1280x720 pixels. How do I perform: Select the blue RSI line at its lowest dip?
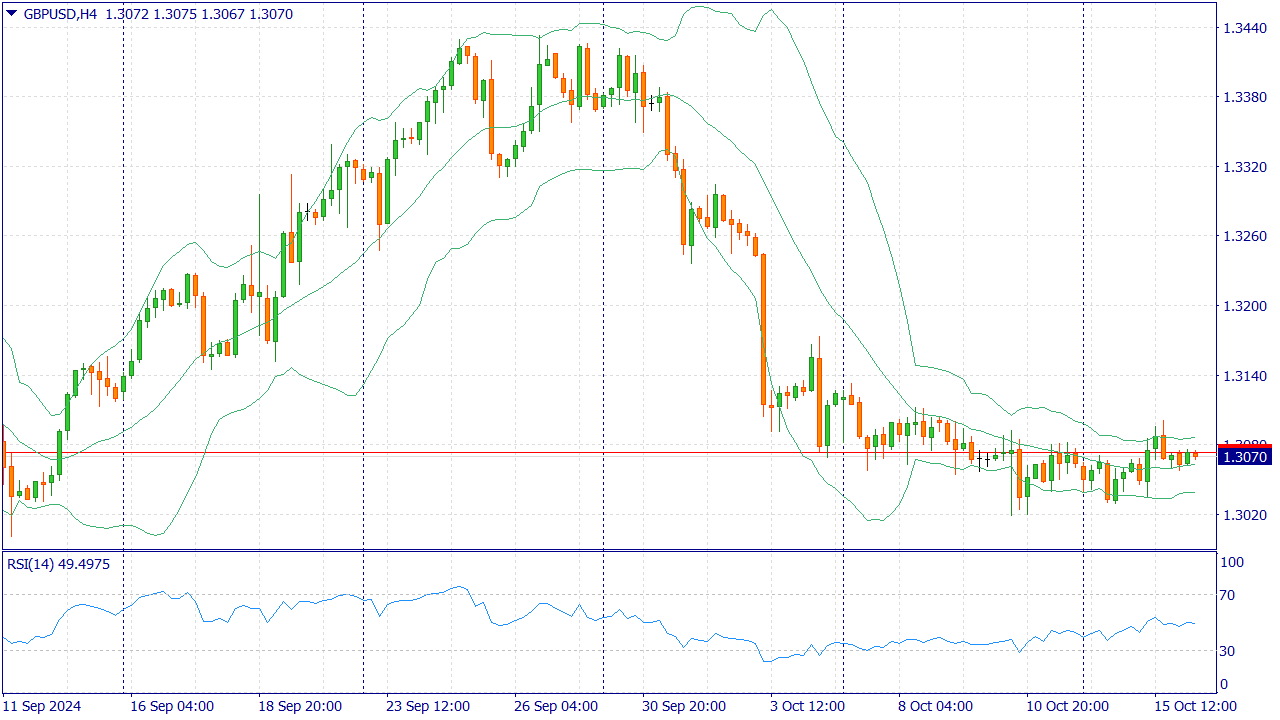pyautogui.click(x=768, y=661)
